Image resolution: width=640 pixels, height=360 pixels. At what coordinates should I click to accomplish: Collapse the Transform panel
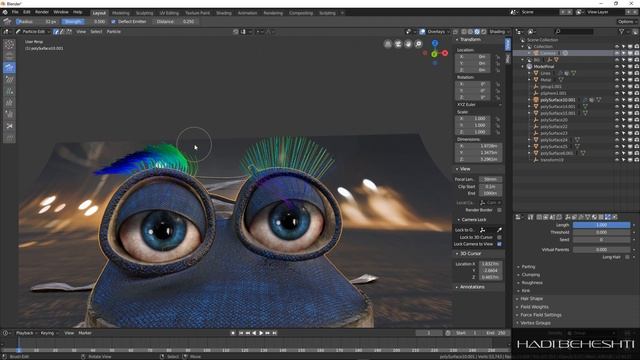click(x=470, y=40)
